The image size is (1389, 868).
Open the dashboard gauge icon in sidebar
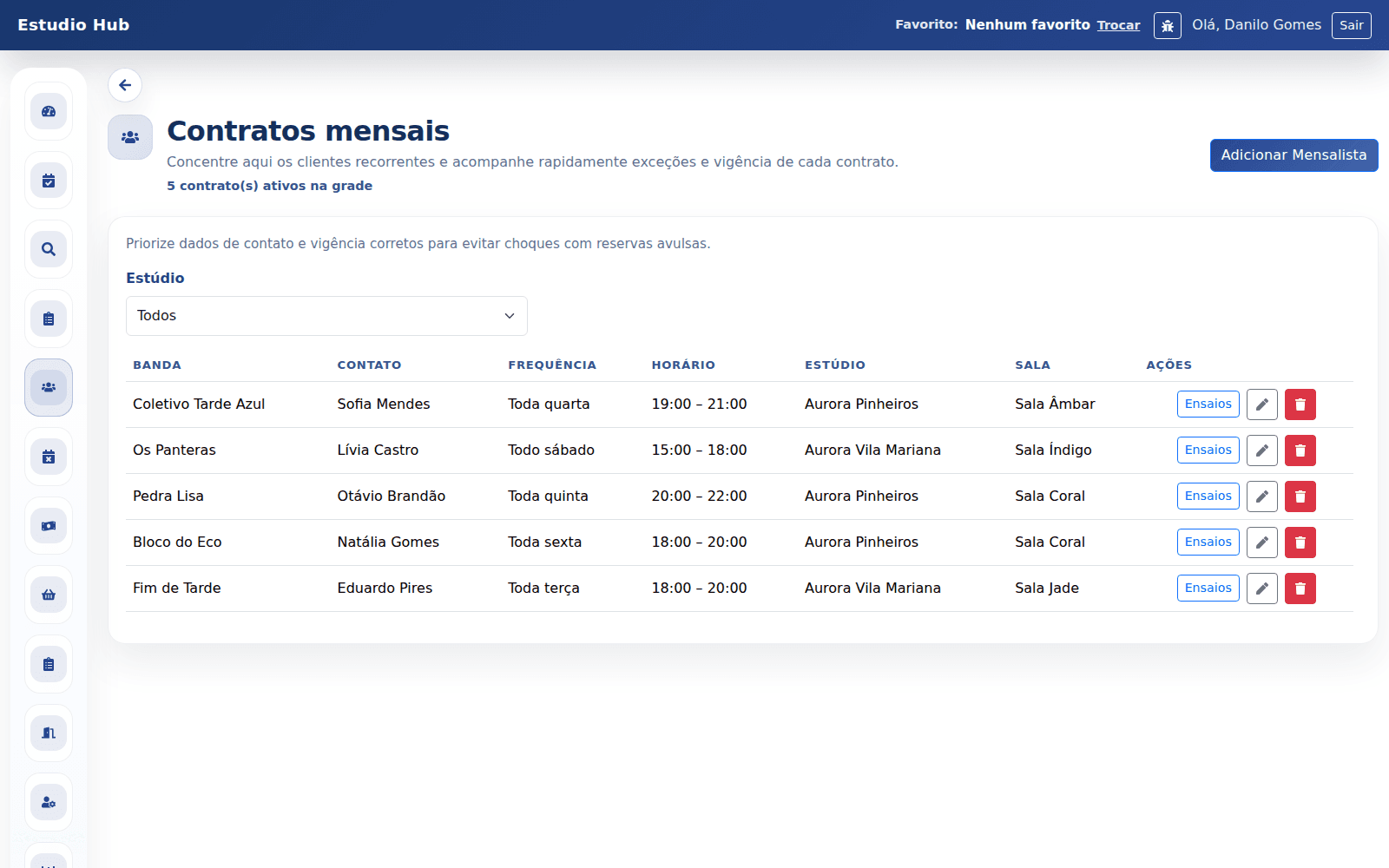tap(49, 111)
